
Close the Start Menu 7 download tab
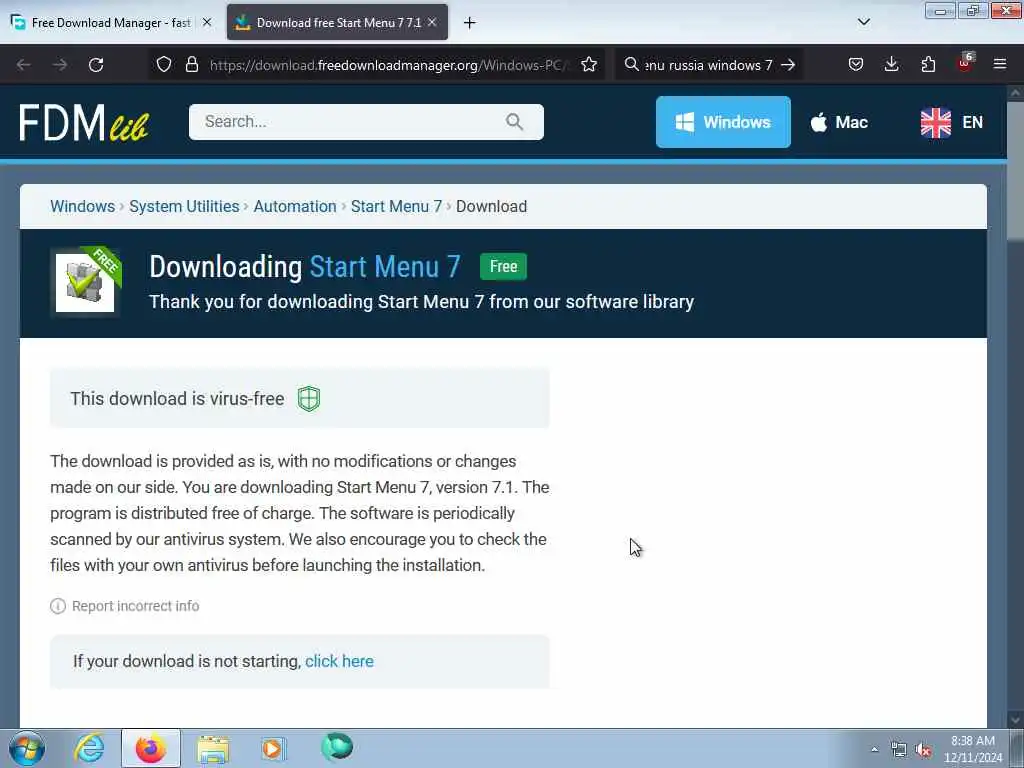pyautogui.click(x=432, y=22)
